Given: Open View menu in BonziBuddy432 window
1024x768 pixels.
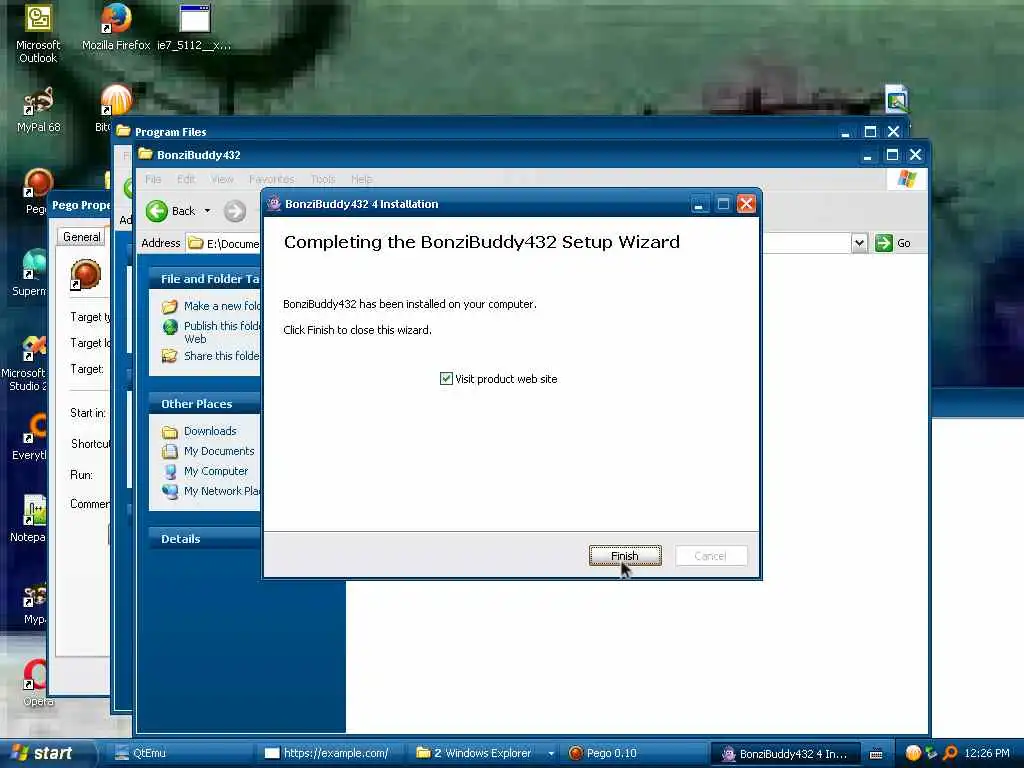Looking at the screenshot, I should (222, 179).
